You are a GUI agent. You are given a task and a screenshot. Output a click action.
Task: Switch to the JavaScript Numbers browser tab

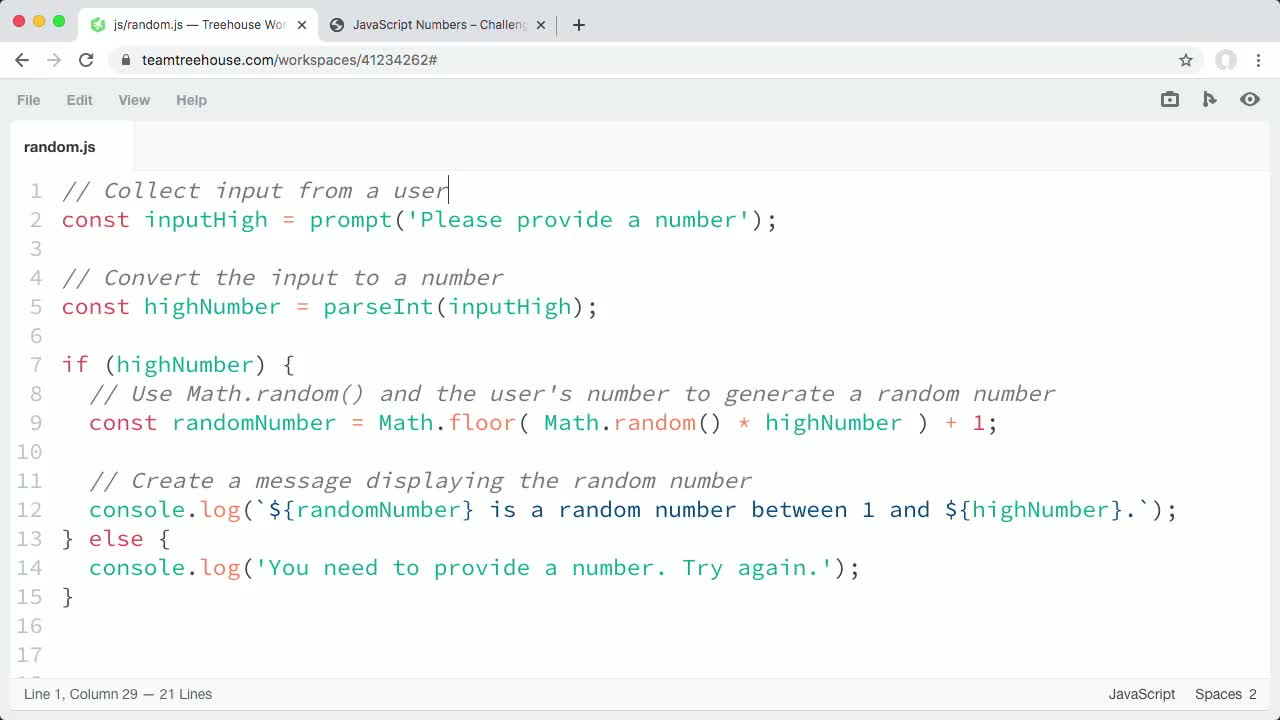[438, 25]
